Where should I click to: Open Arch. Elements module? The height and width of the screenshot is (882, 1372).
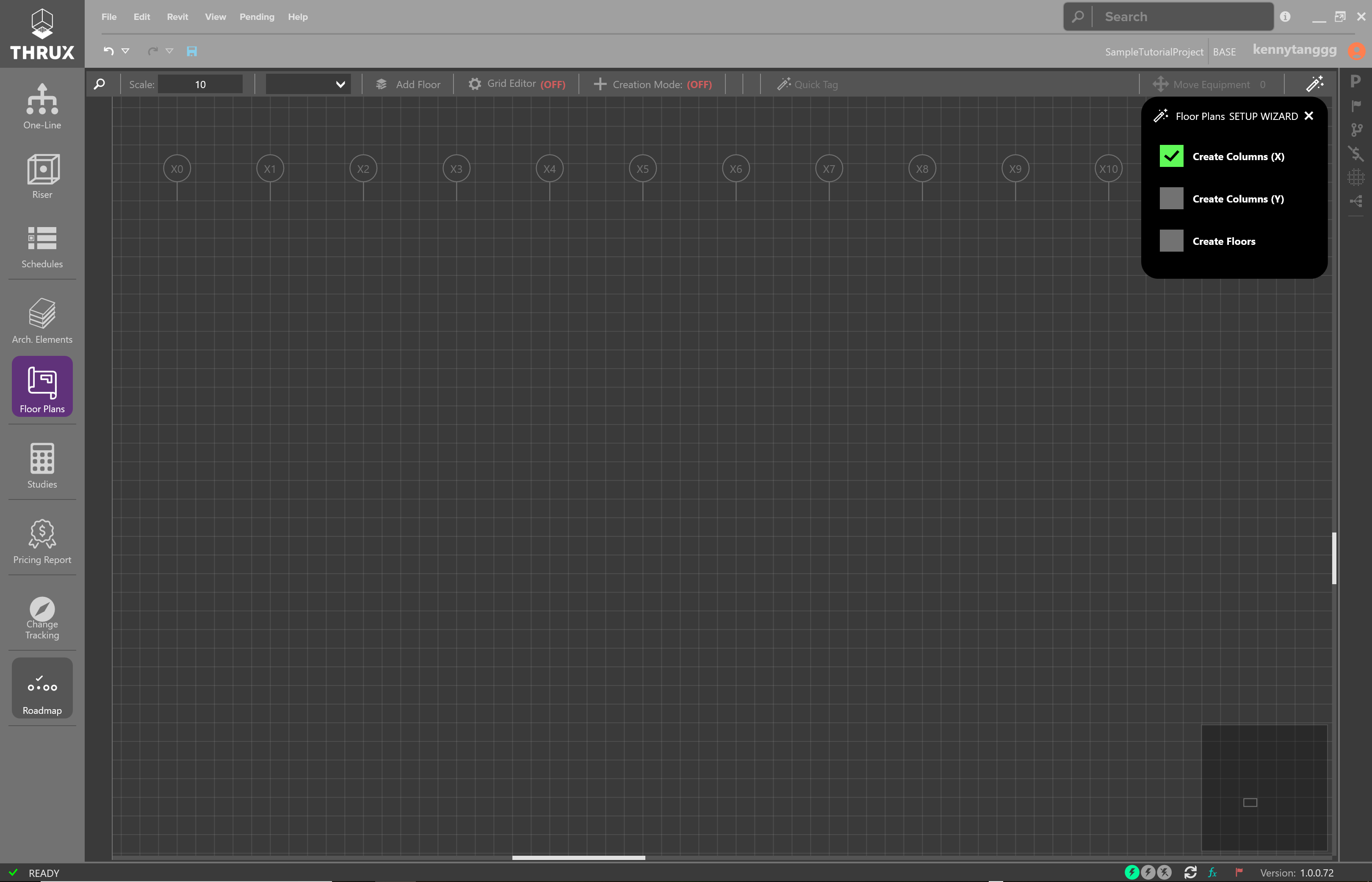pyautogui.click(x=42, y=321)
